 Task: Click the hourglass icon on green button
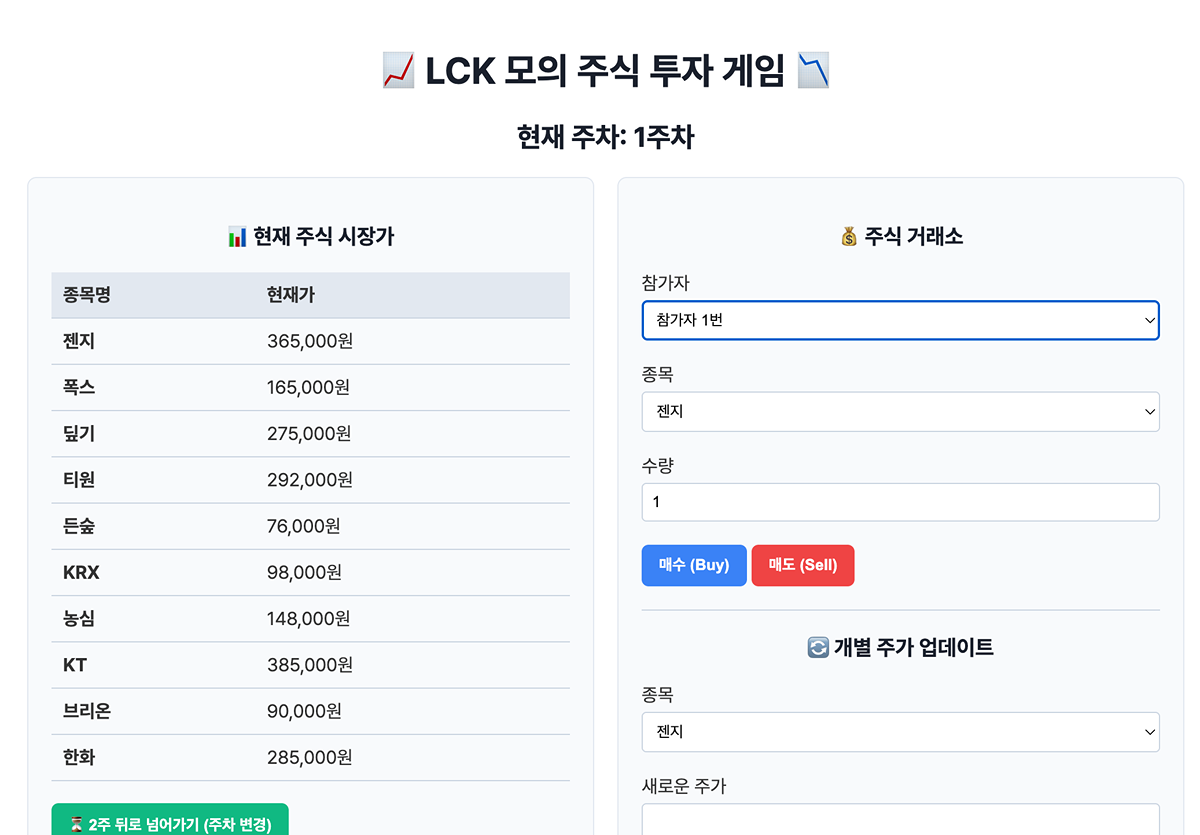(76, 825)
